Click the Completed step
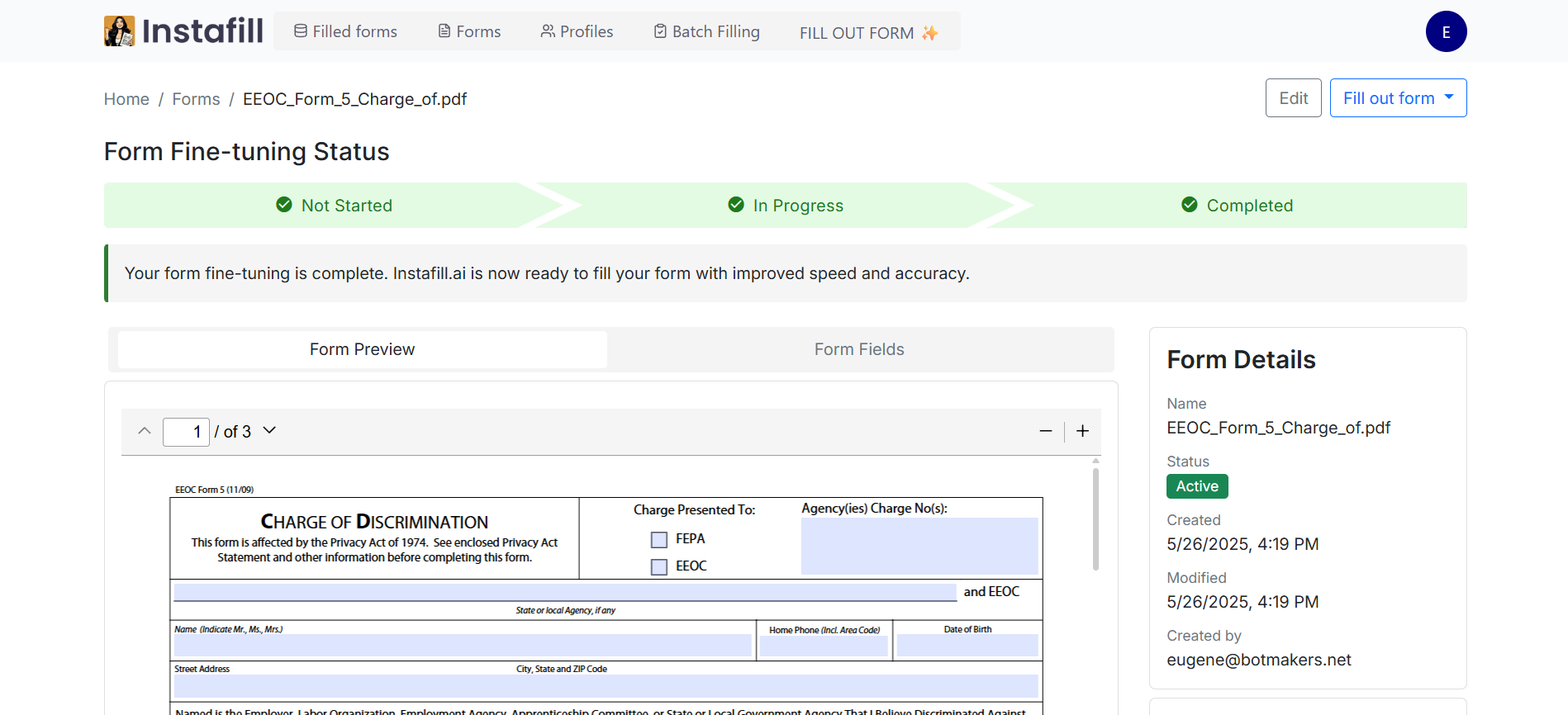The height and width of the screenshot is (715, 1568). pyautogui.click(x=1238, y=206)
